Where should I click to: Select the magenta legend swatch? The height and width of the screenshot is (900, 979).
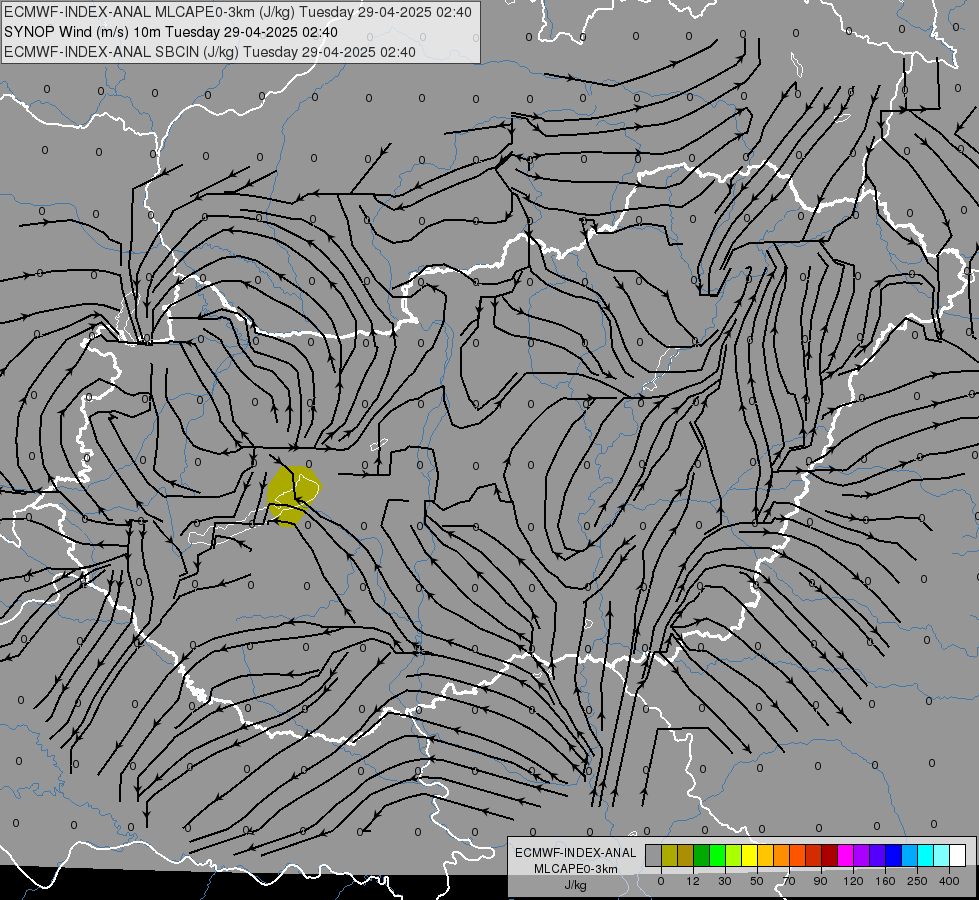(x=845, y=855)
